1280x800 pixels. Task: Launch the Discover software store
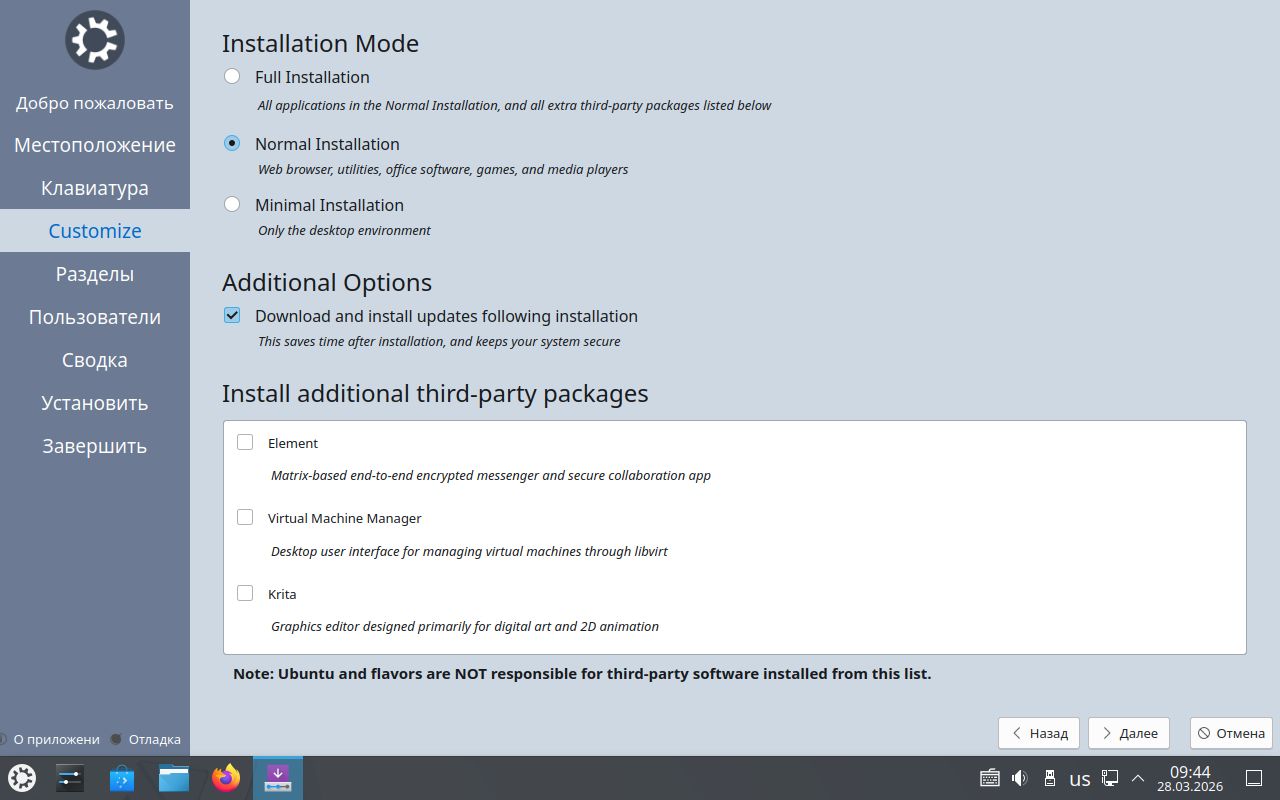coord(122,778)
